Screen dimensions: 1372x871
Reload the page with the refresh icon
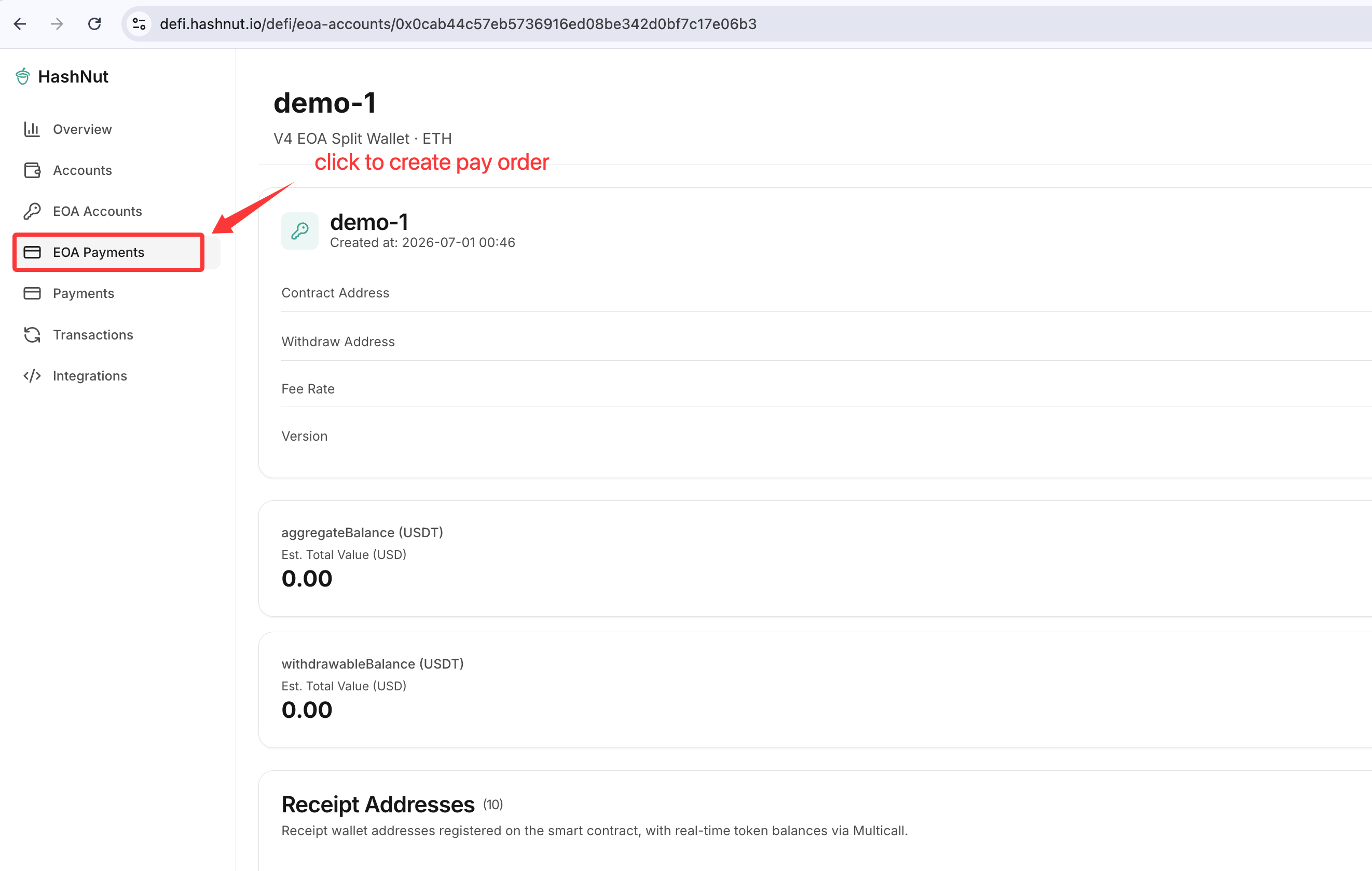click(x=94, y=24)
